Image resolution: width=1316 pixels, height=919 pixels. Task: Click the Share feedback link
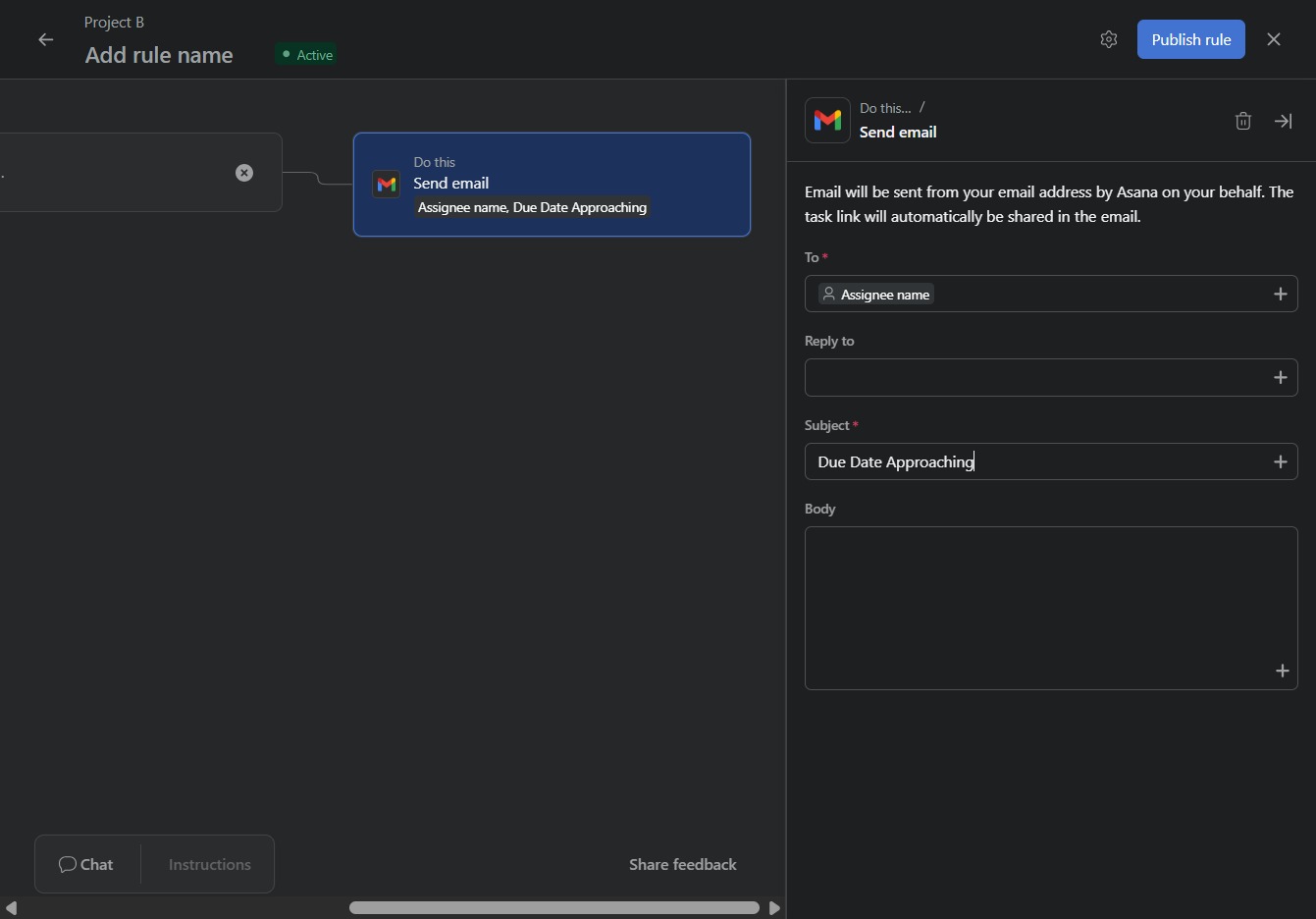tap(683, 864)
